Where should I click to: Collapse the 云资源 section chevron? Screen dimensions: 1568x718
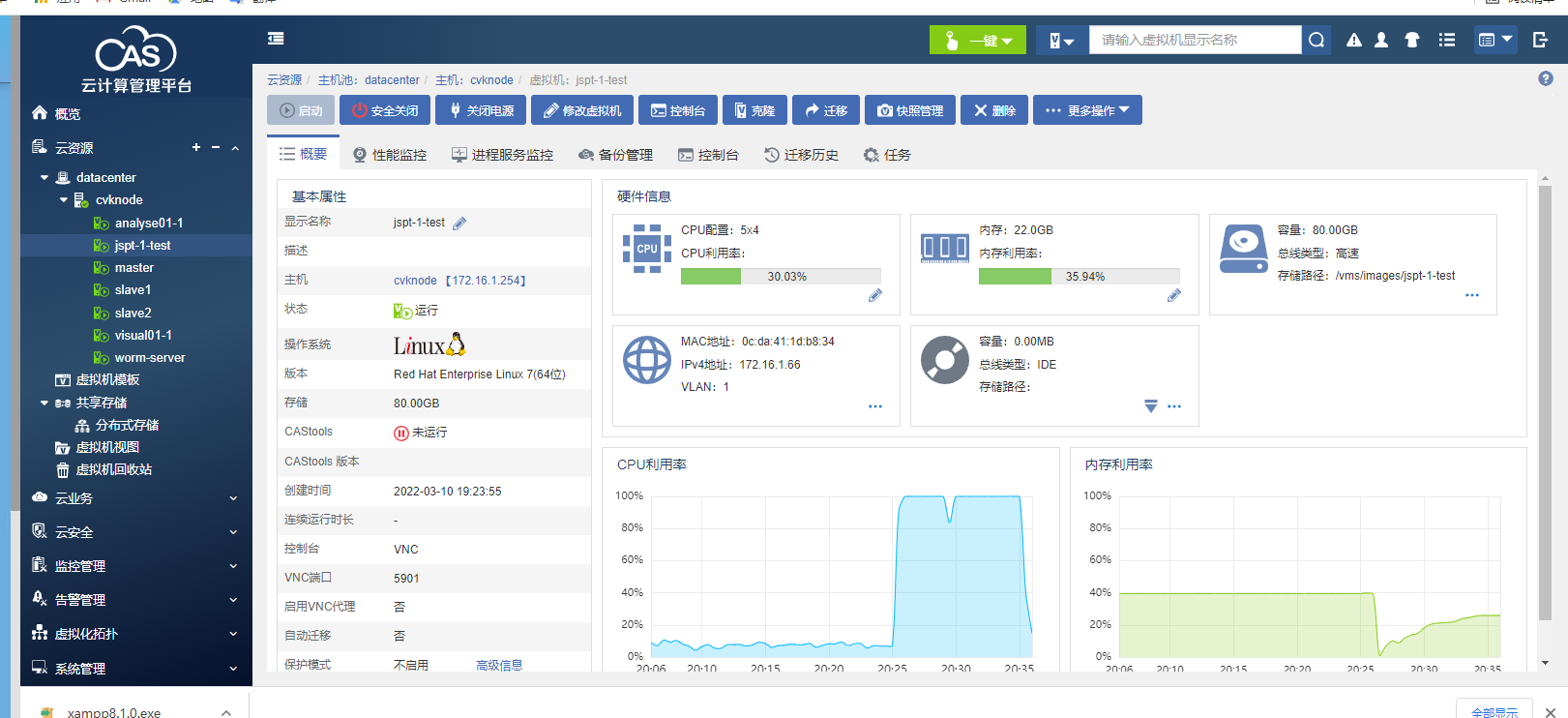tap(235, 148)
